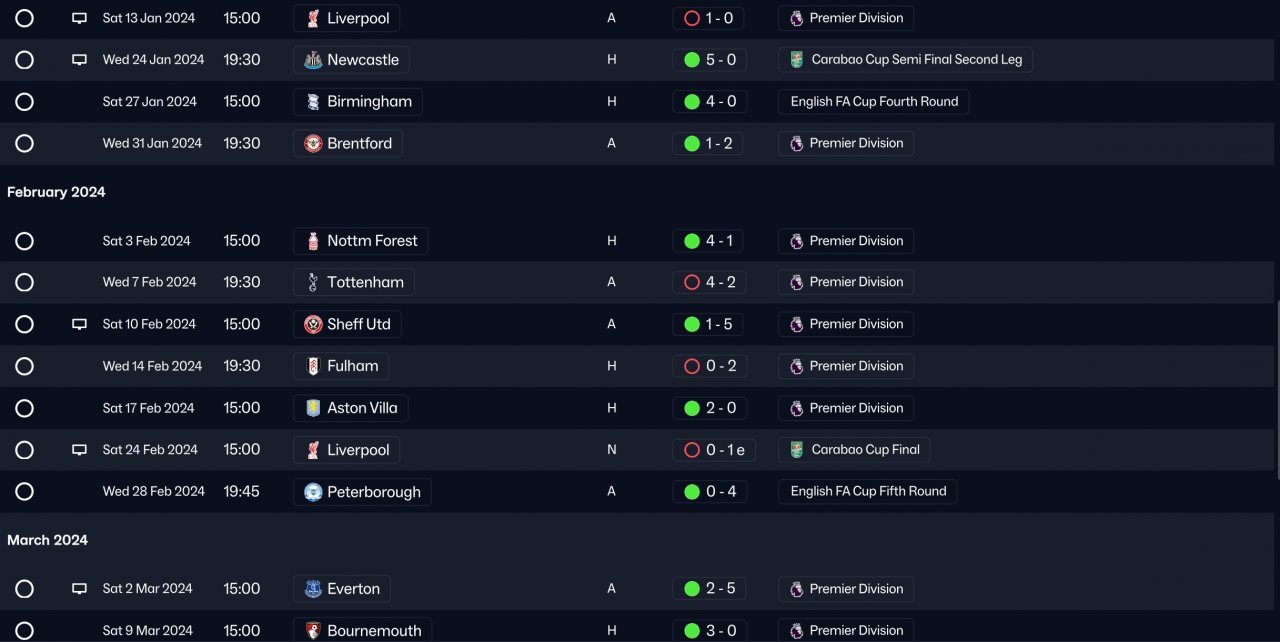
Task: Select the radio circle for Fulham fixture
Action: [x=25, y=367]
